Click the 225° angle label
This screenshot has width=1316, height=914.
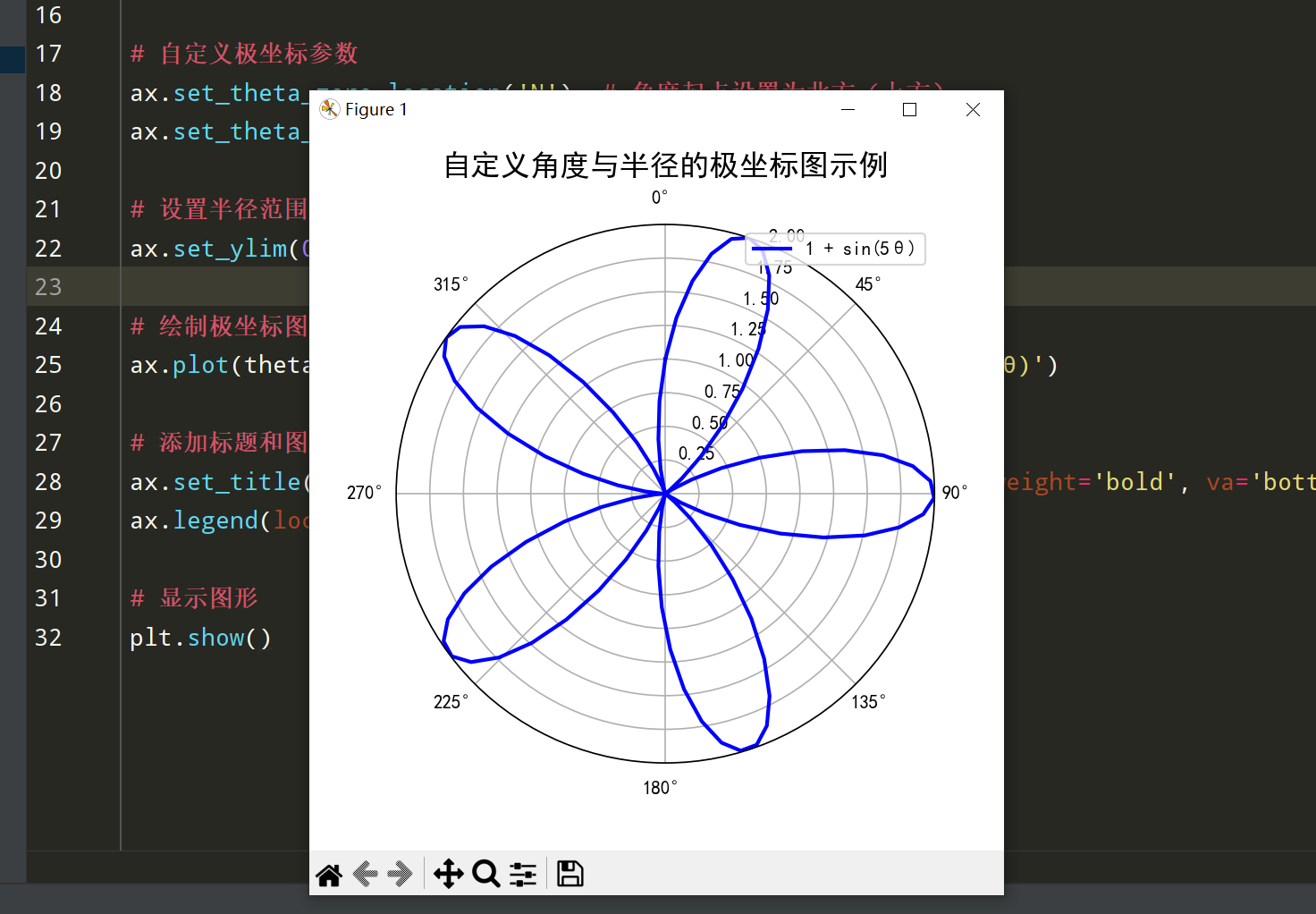tap(451, 701)
